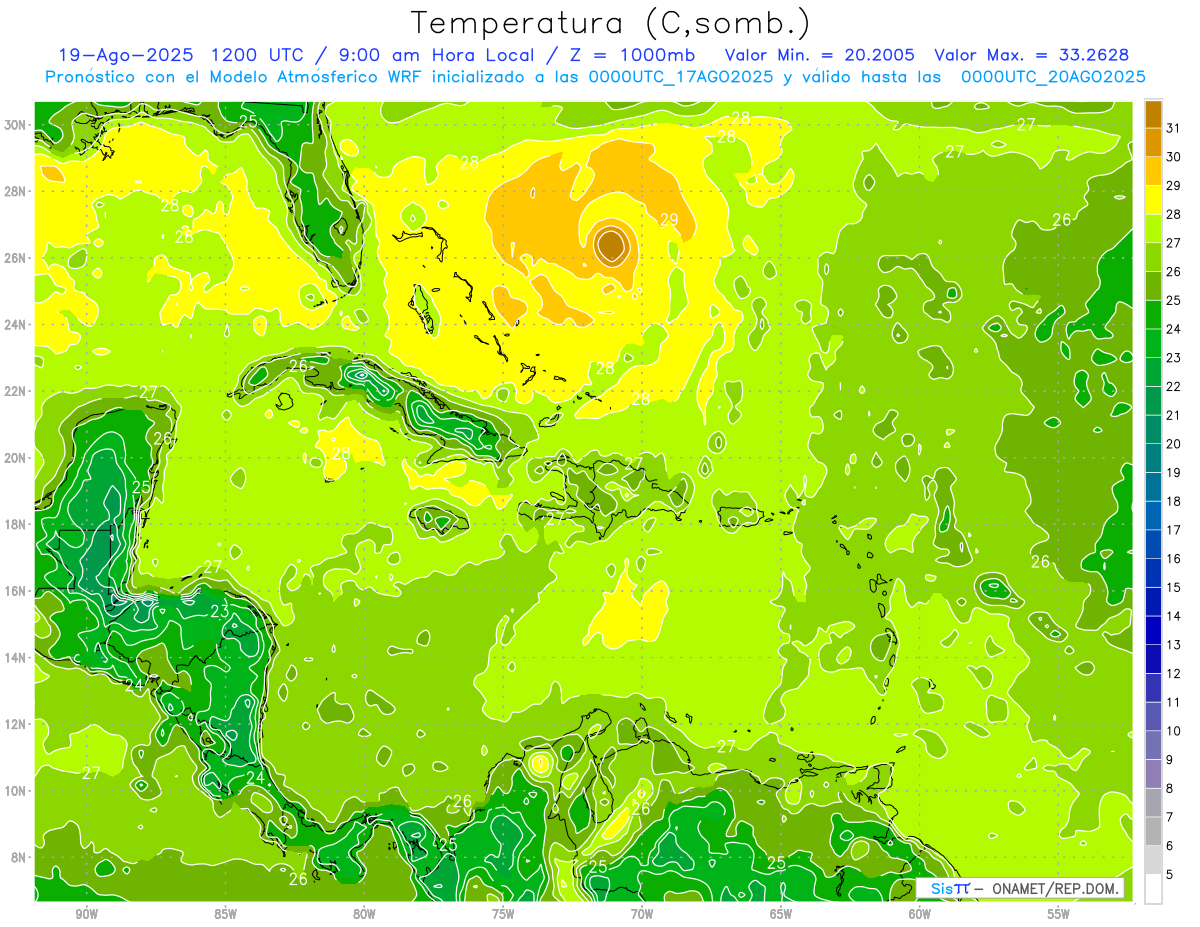Click the '22N' latitude label
The height and width of the screenshot is (927, 1200).
[17, 391]
